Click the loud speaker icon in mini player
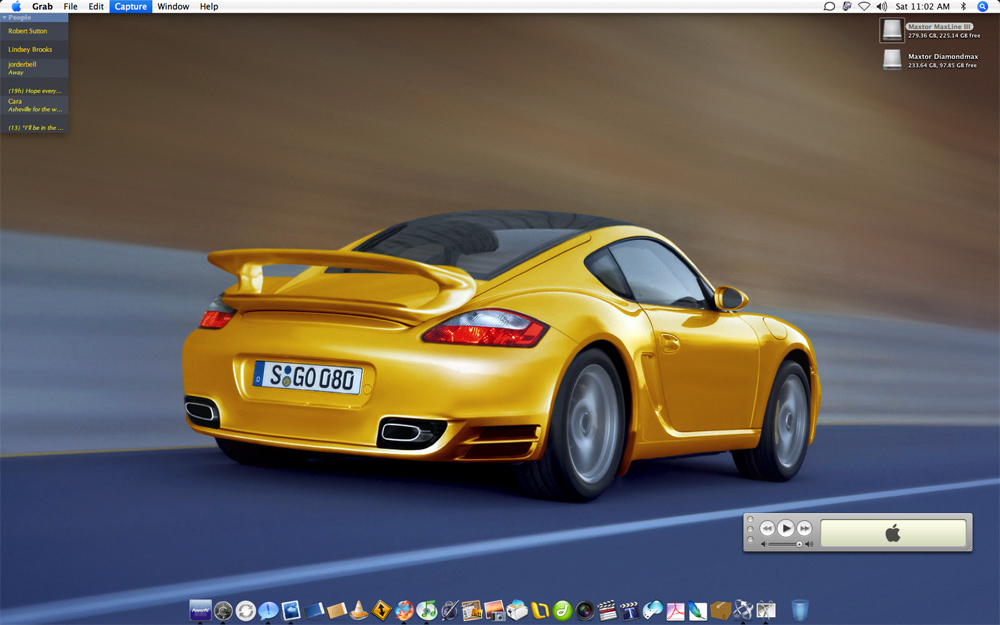This screenshot has width=1000, height=625. (x=809, y=544)
